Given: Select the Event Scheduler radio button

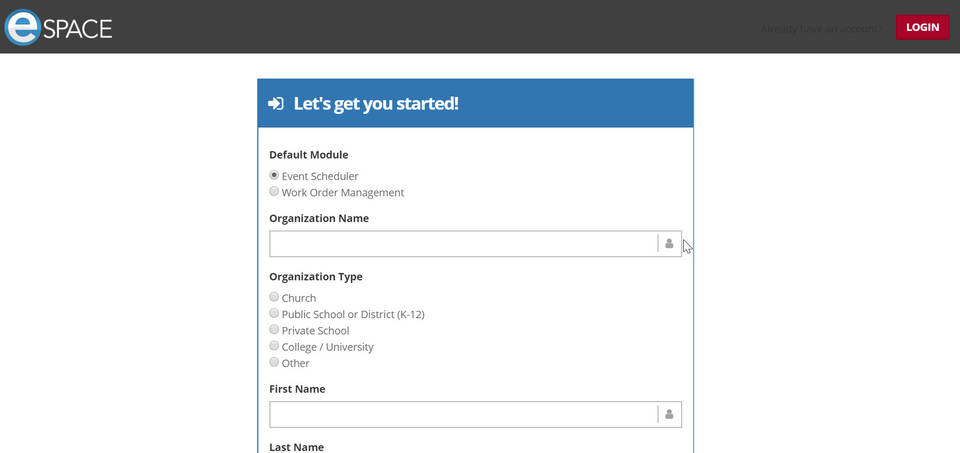Looking at the screenshot, I should pyautogui.click(x=274, y=175).
